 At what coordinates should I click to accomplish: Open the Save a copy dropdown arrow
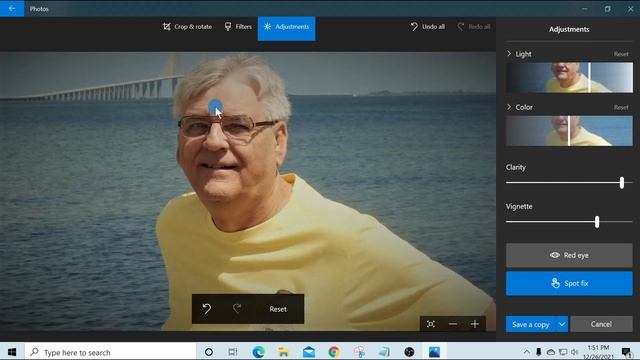pos(562,324)
